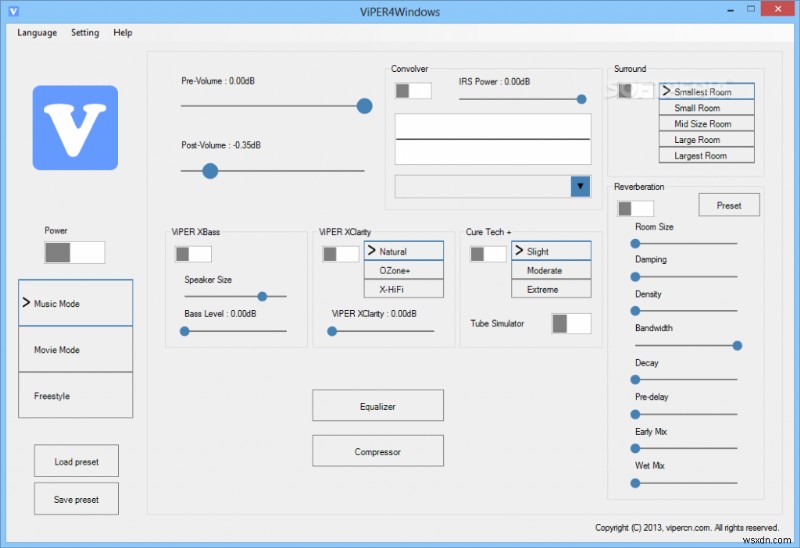The height and width of the screenshot is (548, 800).
Task: Open the Compressor
Action: [x=378, y=451]
